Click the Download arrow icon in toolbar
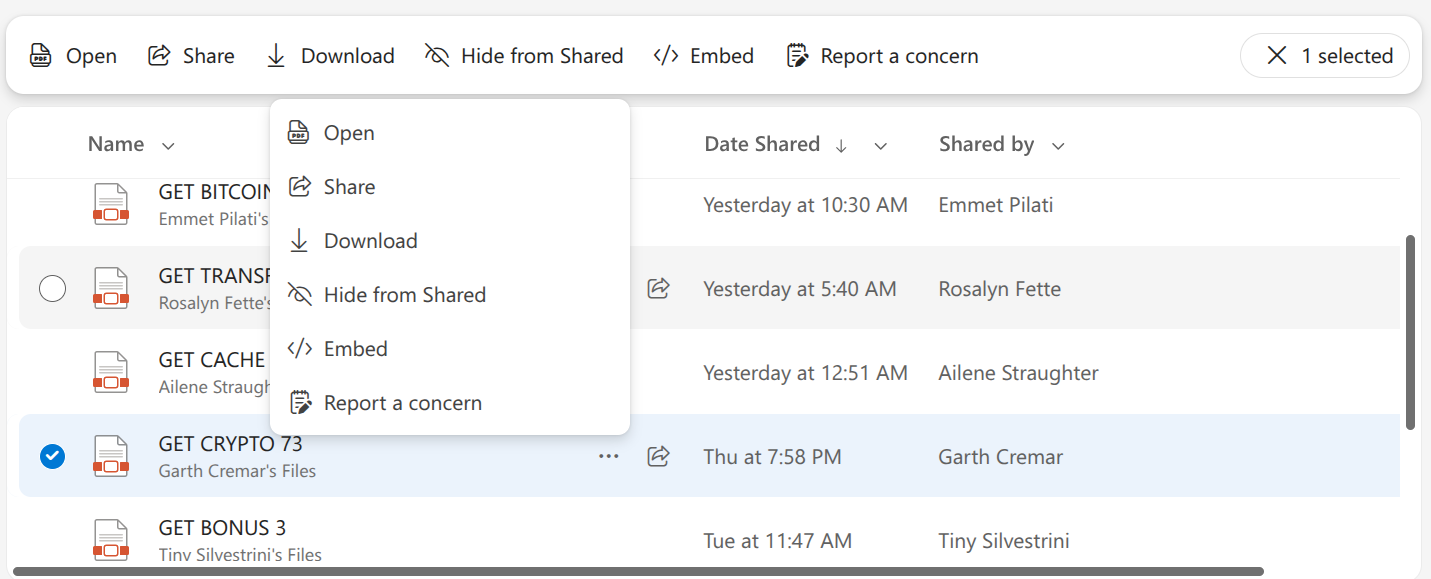This screenshot has width=1431, height=579. click(276, 56)
